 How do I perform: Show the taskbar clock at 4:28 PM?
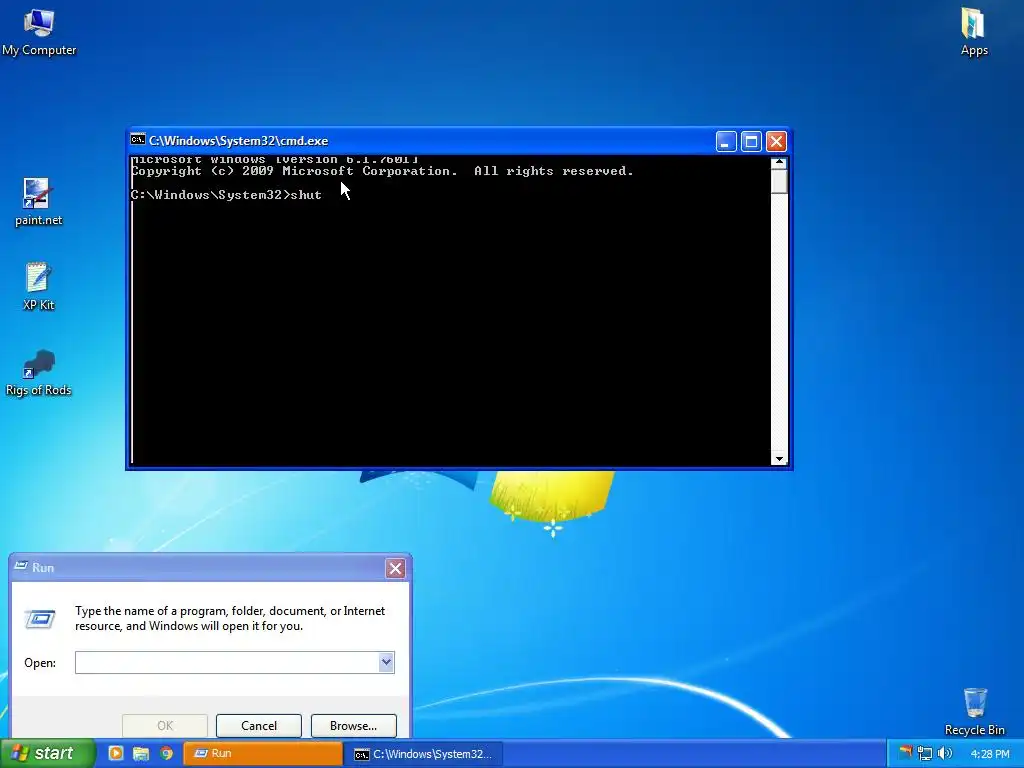tap(990, 754)
